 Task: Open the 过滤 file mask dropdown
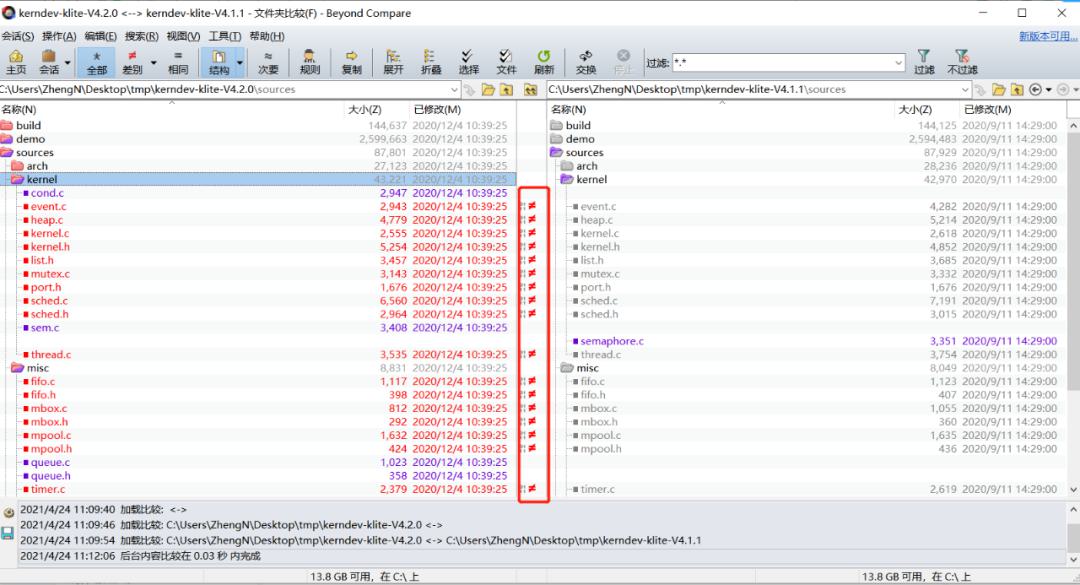coord(898,63)
